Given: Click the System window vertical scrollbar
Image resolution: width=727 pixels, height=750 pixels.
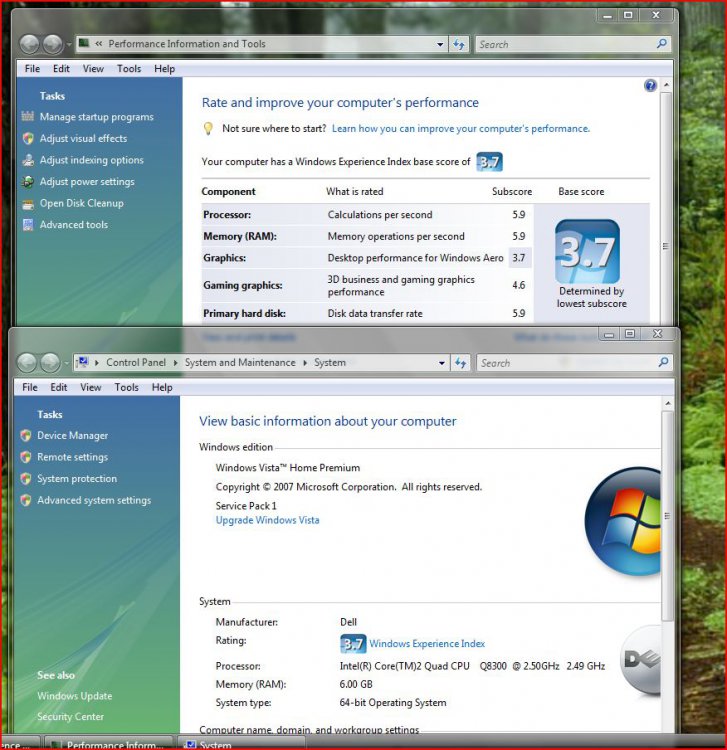Looking at the screenshot, I should [668, 515].
